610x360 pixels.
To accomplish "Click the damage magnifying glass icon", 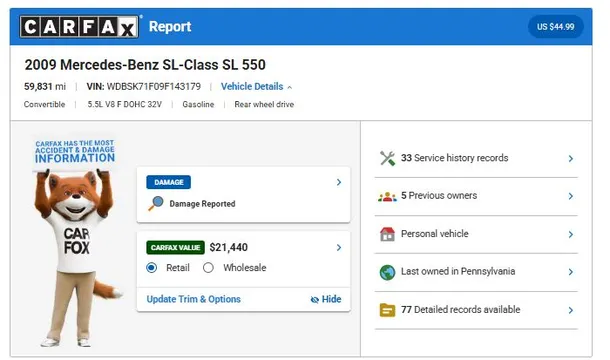I will click(156, 203).
